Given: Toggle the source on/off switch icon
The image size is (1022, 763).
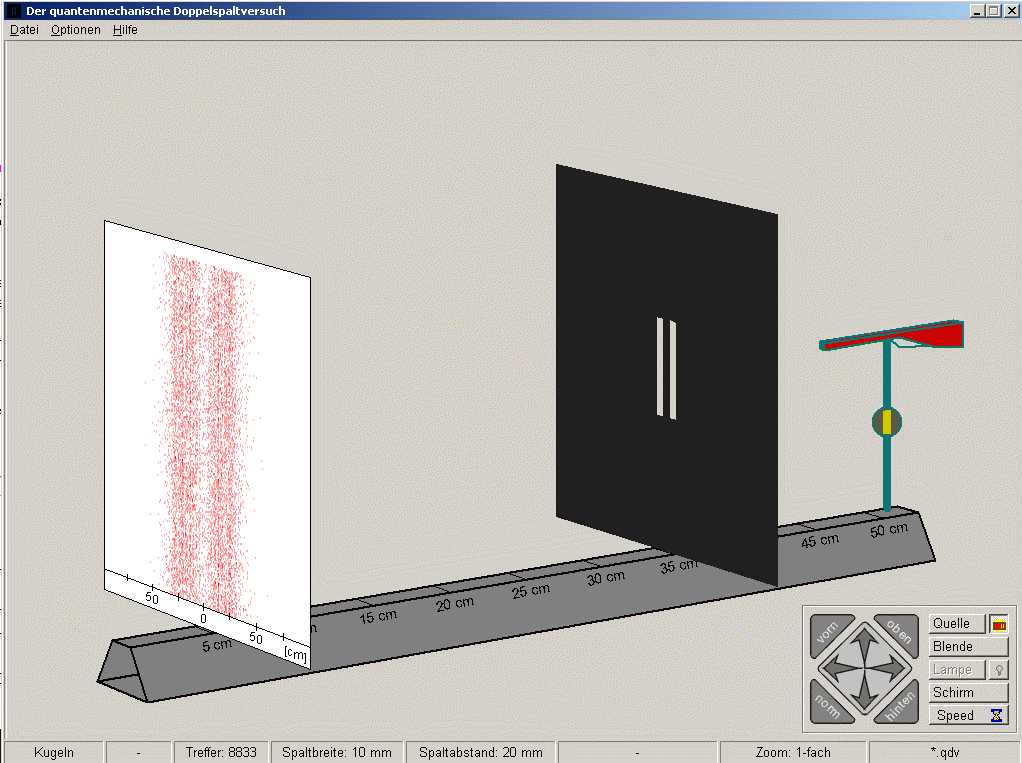Looking at the screenshot, I should (x=998, y=624).
